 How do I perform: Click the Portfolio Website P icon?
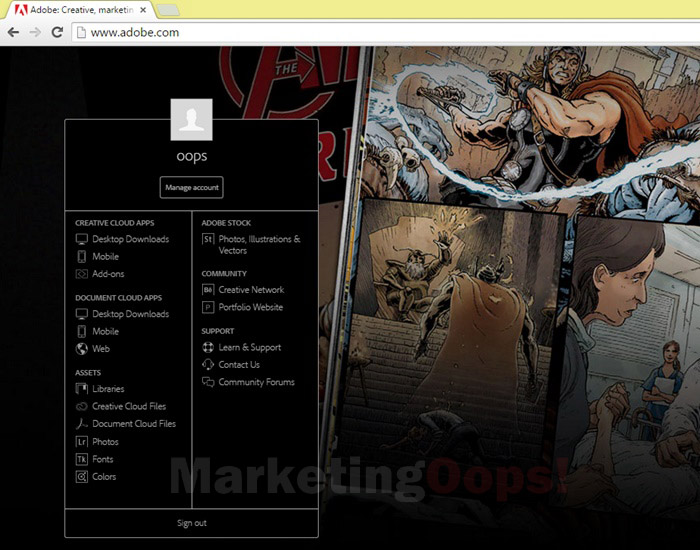(208, 307)
